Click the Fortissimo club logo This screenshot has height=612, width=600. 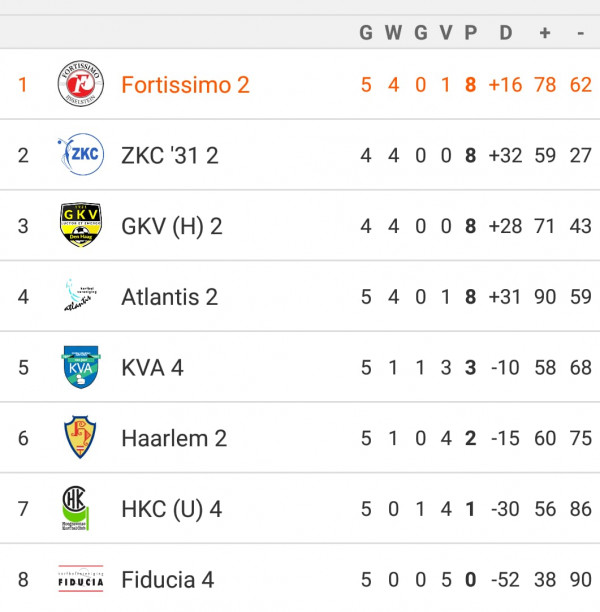coord(81,84)
